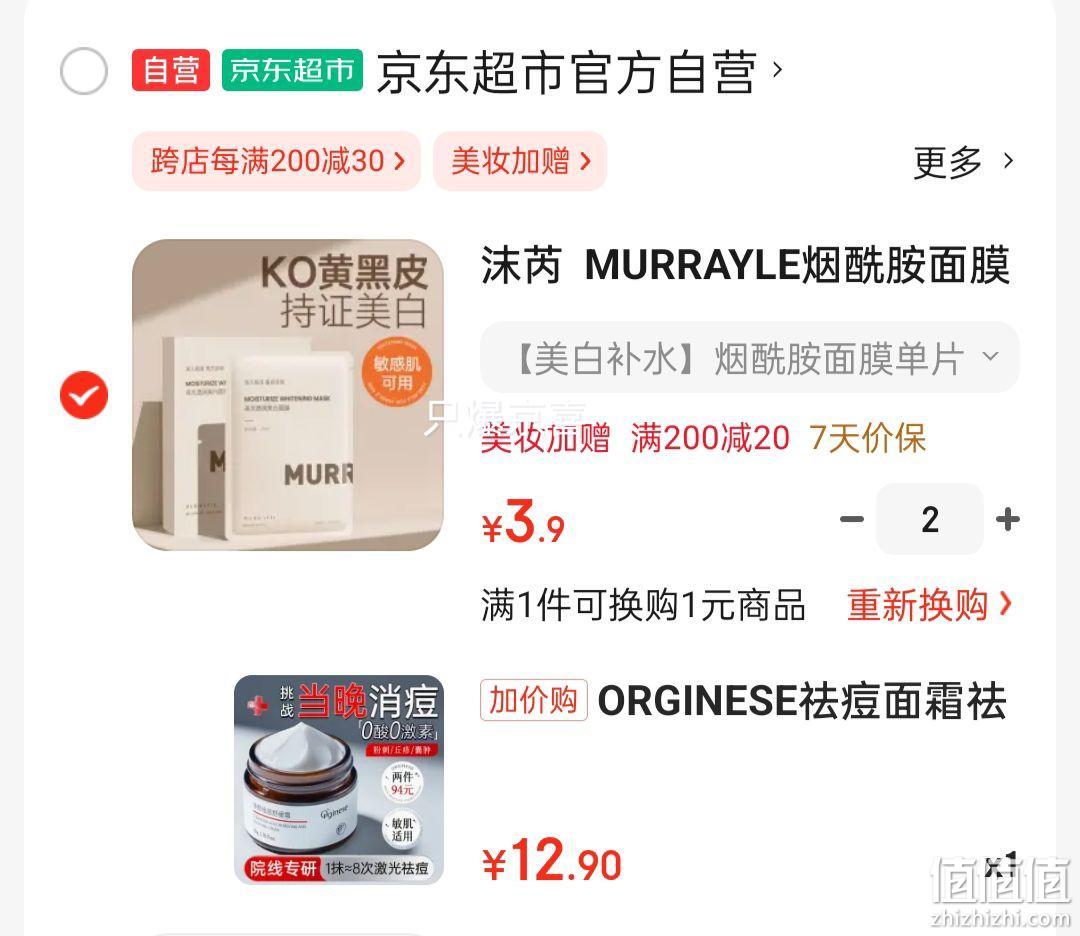Viewport: 1080px width, 936px height.
Task: Click the chevron next to the store name
Action: [778, 70]
